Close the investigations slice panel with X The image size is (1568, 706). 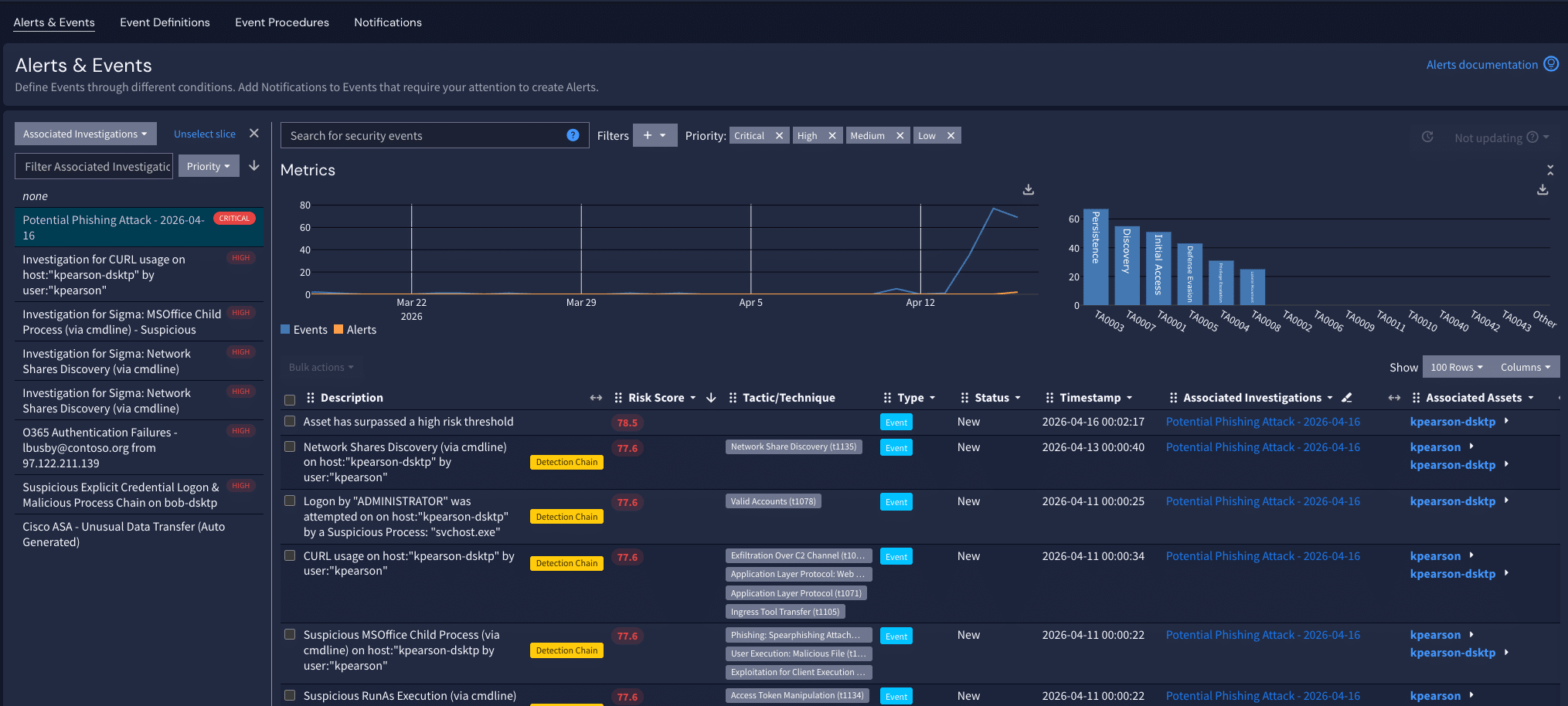[253, 134]
